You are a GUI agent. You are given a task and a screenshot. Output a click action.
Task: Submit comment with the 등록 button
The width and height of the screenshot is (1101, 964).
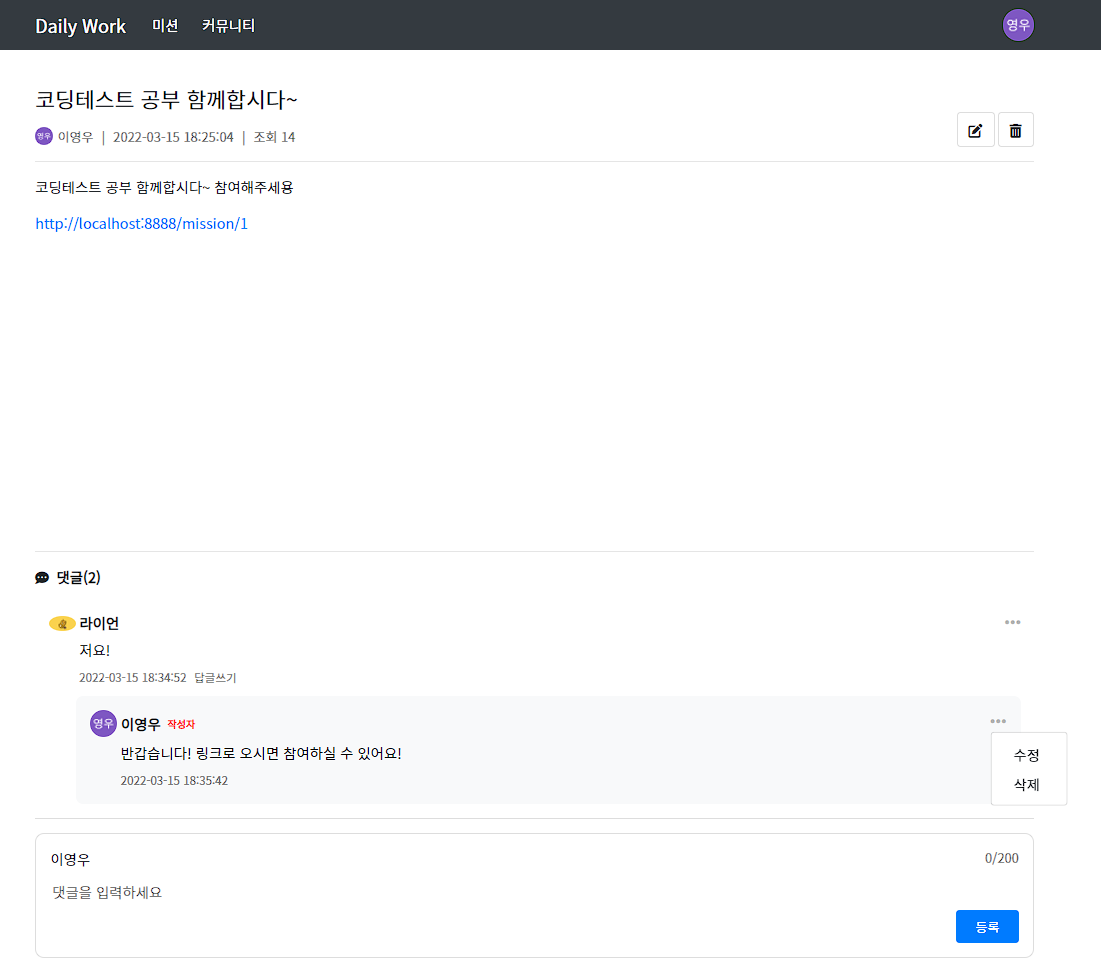point(987,927)
